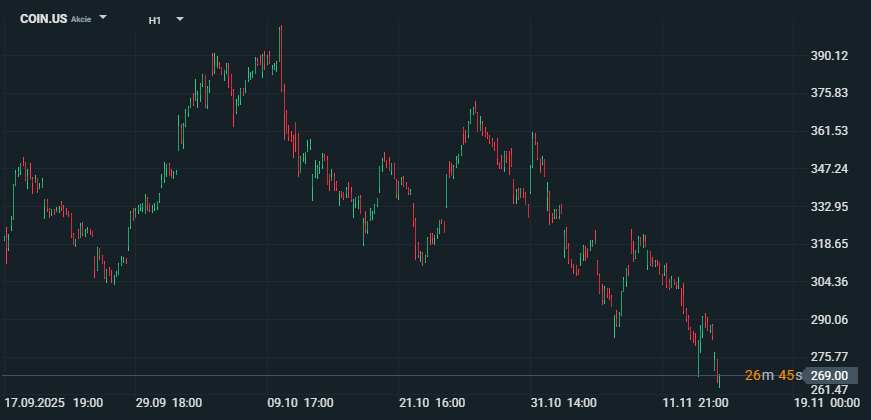The width and height of the screenshot is (871, 420).
Task: Click the 332.95 price level label
Action: click(829, 207)
